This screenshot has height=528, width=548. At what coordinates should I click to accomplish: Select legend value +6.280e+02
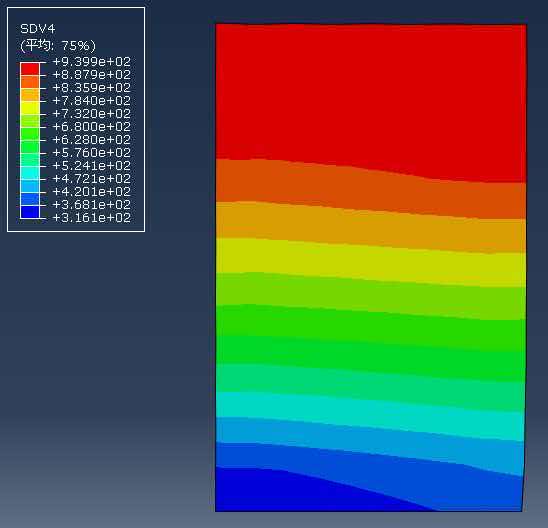92,139
